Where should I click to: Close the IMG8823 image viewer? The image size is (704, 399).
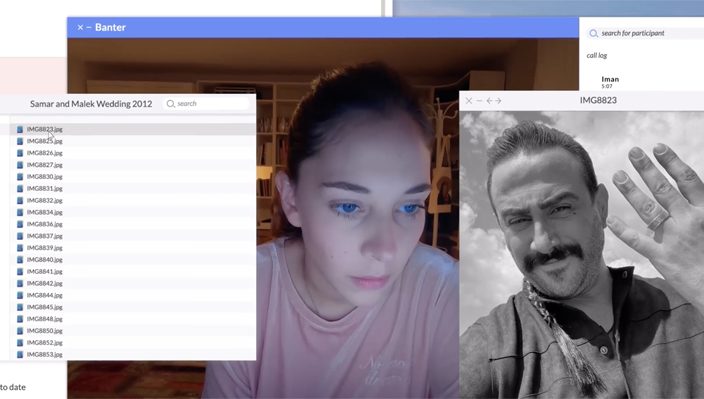pos(469,101)
